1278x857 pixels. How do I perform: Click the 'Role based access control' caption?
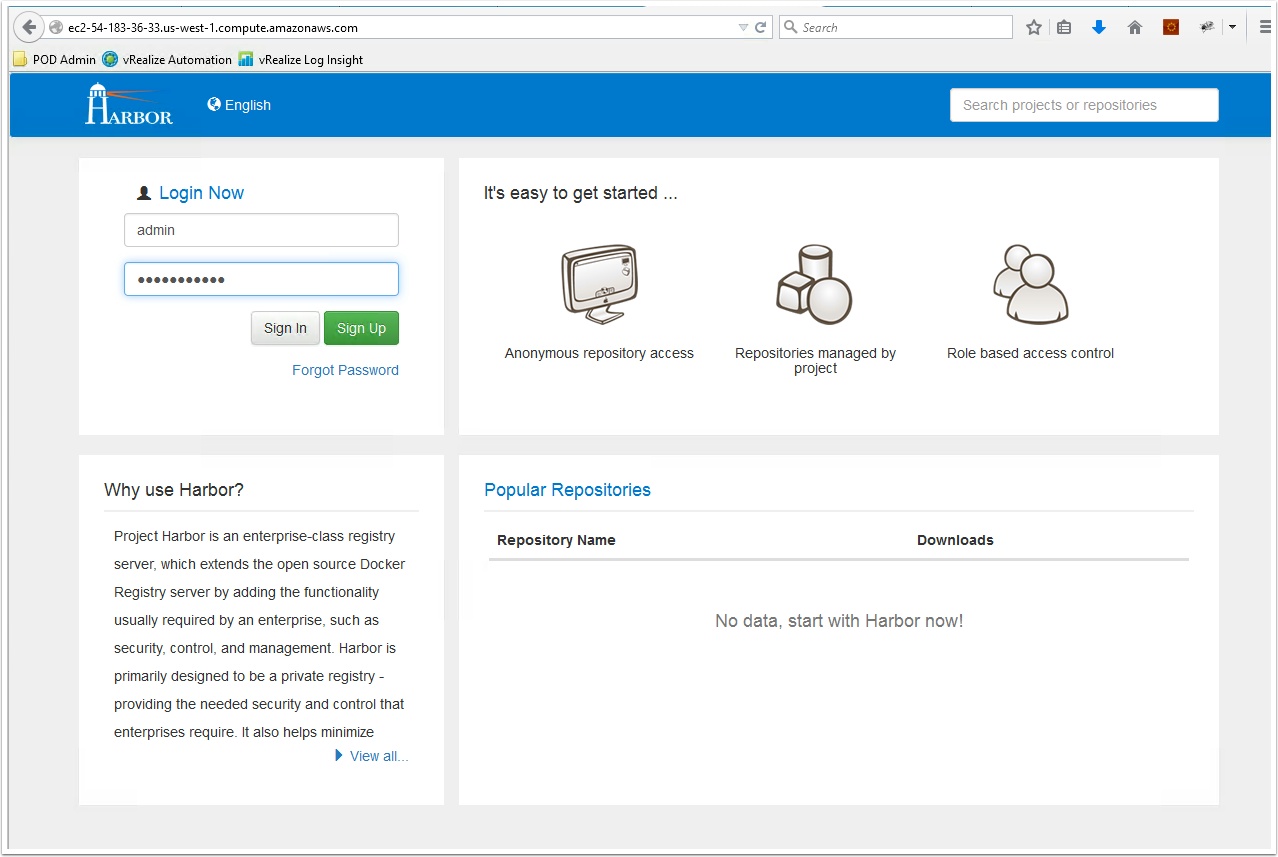[x=1030, y=353]
